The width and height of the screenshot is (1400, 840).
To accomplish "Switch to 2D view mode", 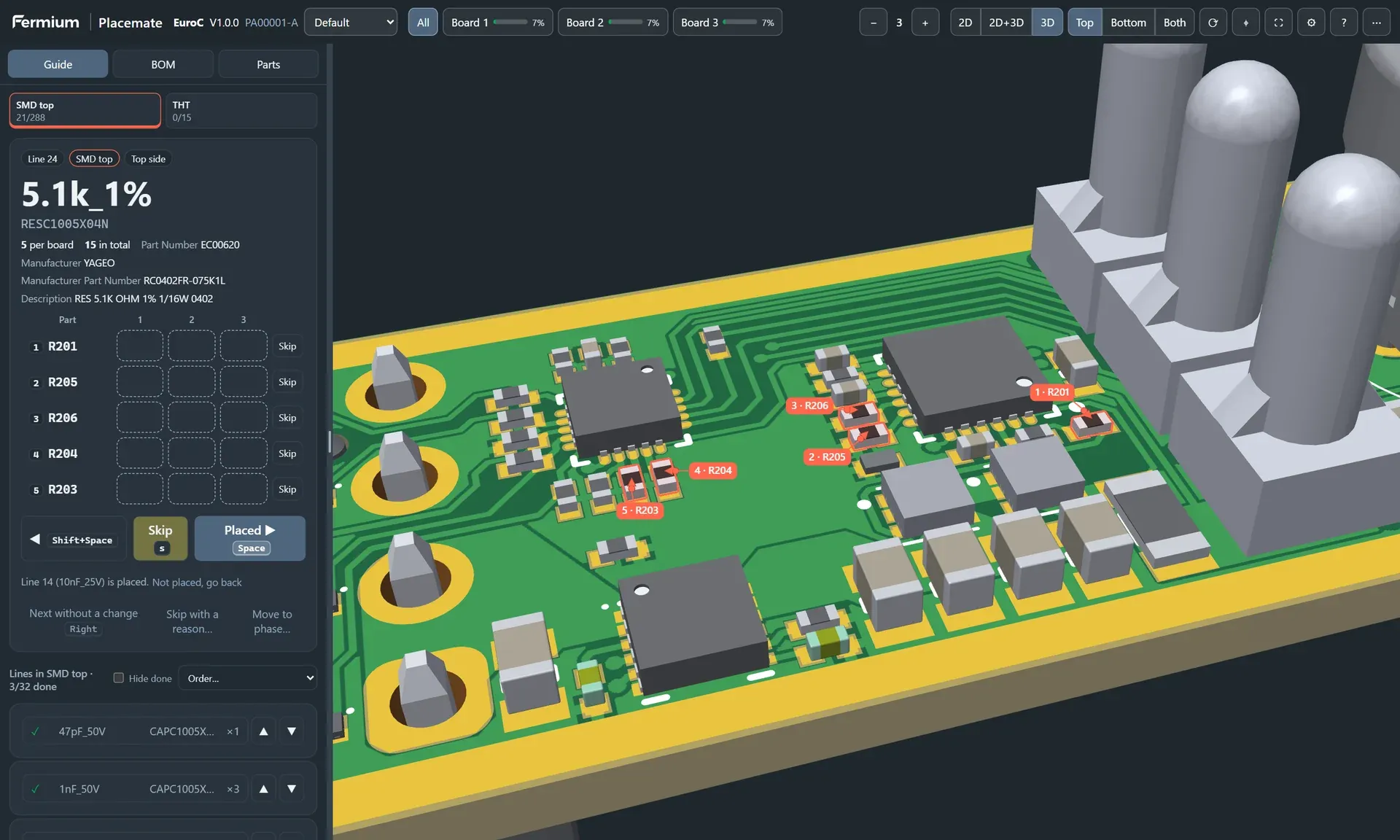I will [965, 23].
